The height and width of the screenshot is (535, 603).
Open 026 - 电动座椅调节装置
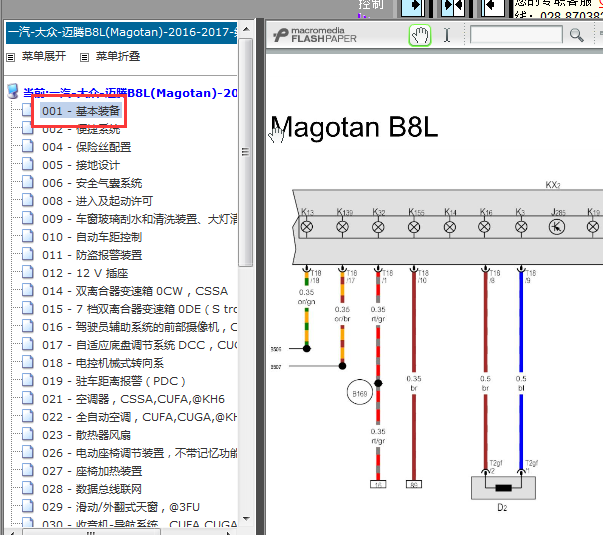[x=139, y=453]
